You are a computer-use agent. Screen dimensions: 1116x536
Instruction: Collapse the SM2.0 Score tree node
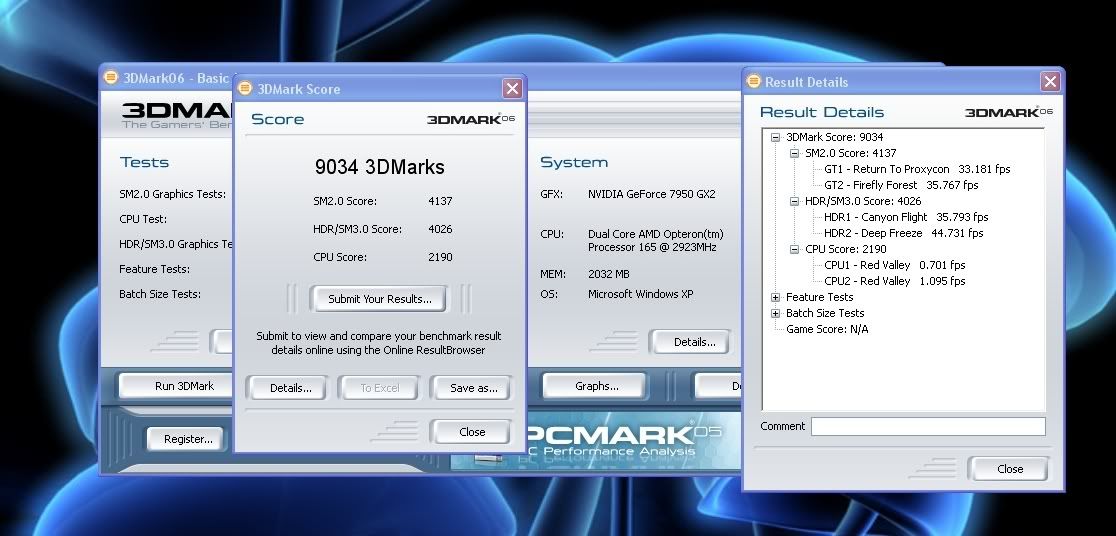(795, 153)
